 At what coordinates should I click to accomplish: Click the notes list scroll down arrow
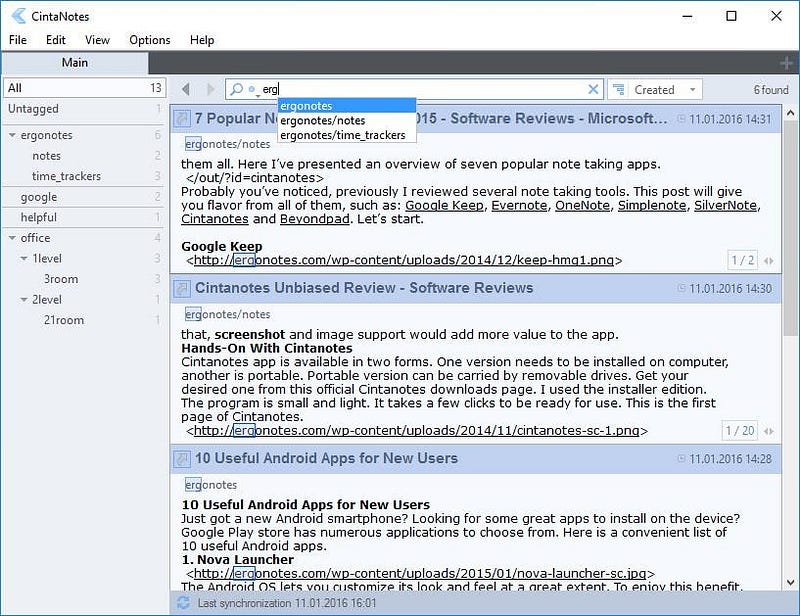pyautogui.click(x=790, y=582)
